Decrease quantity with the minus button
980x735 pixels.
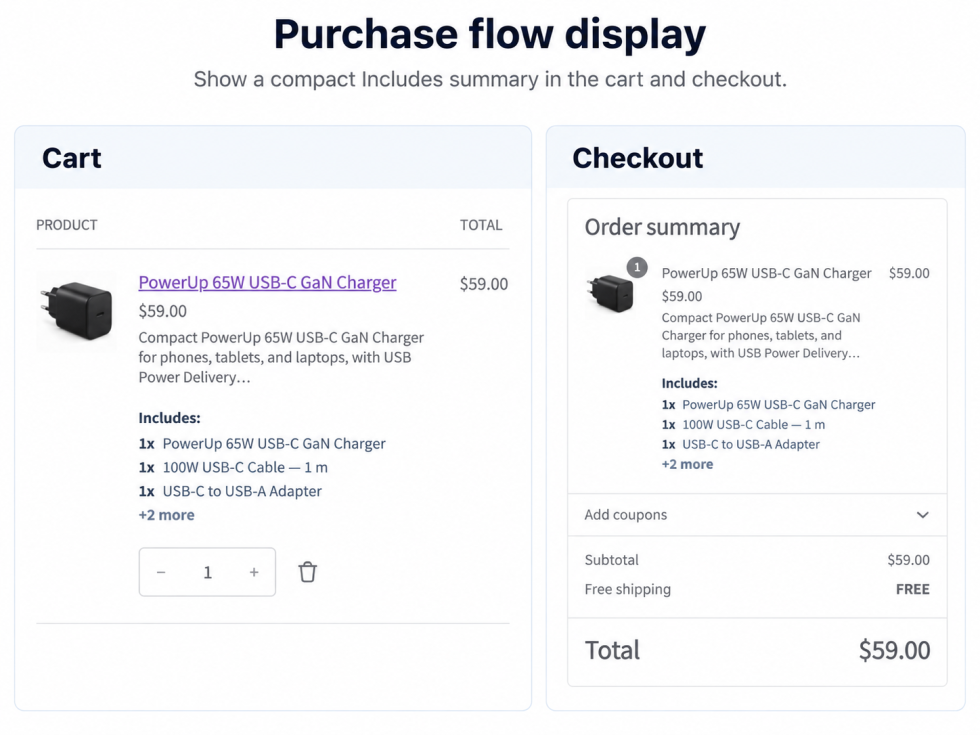point(161,572)
